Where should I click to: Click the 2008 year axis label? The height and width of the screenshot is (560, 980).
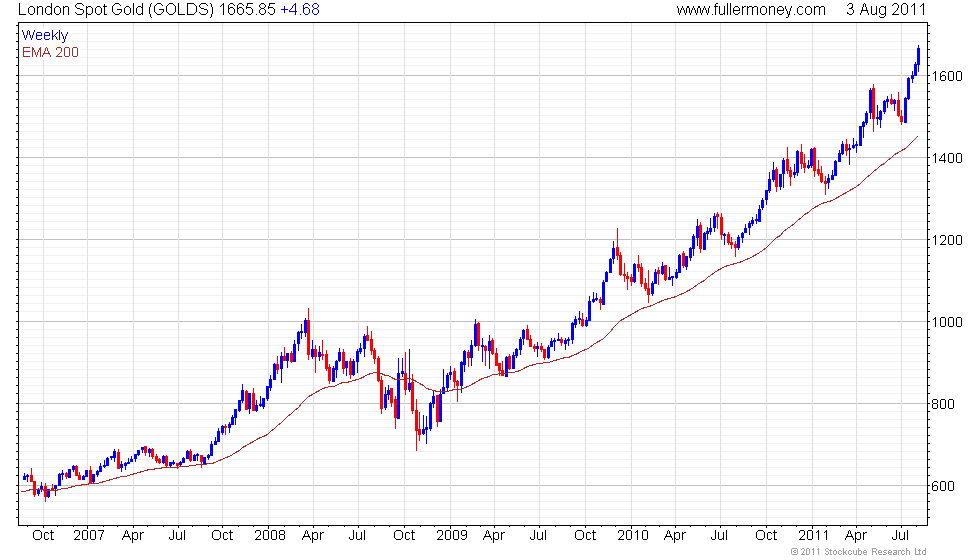(270, 536)
